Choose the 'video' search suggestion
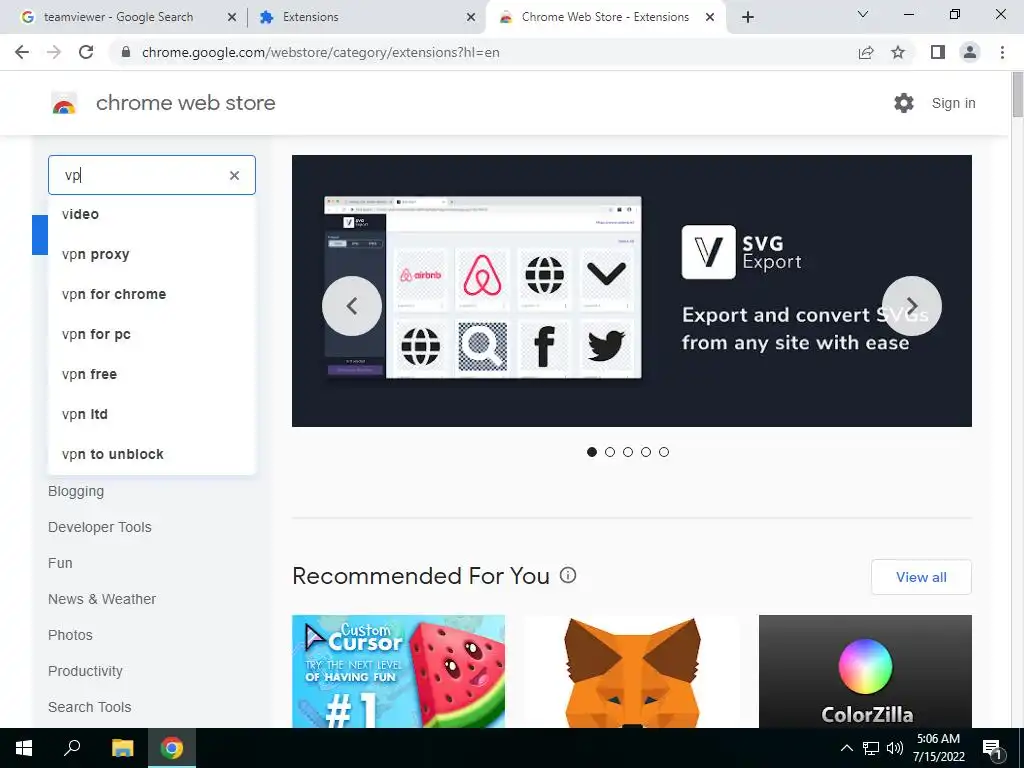 point(152,214)
